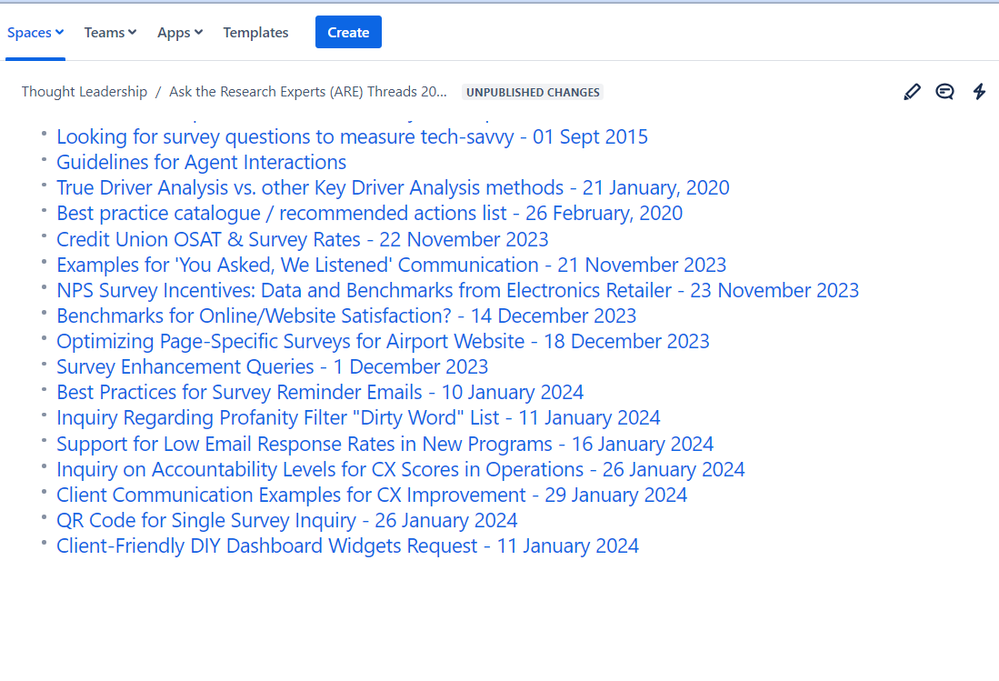Screen dimensions: 999x681
Task: Open the Templates menu item
Action: click(255, 32)
